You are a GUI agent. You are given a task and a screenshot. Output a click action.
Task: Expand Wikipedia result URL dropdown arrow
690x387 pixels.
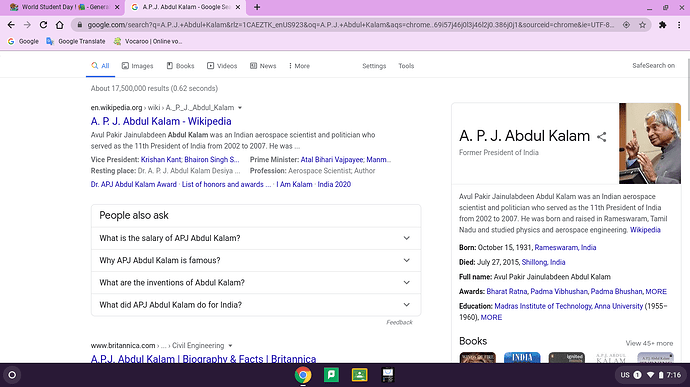pyautogui.click(x=240, y=108)
